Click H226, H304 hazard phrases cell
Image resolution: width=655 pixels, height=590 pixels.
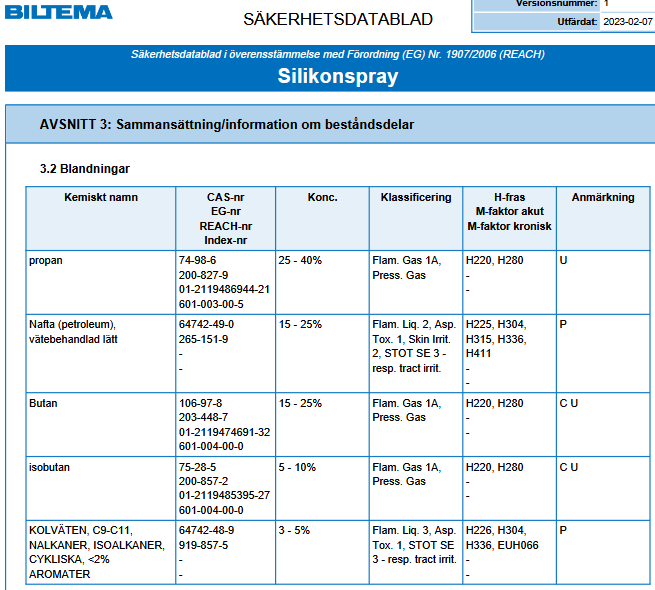click(509, 552)
